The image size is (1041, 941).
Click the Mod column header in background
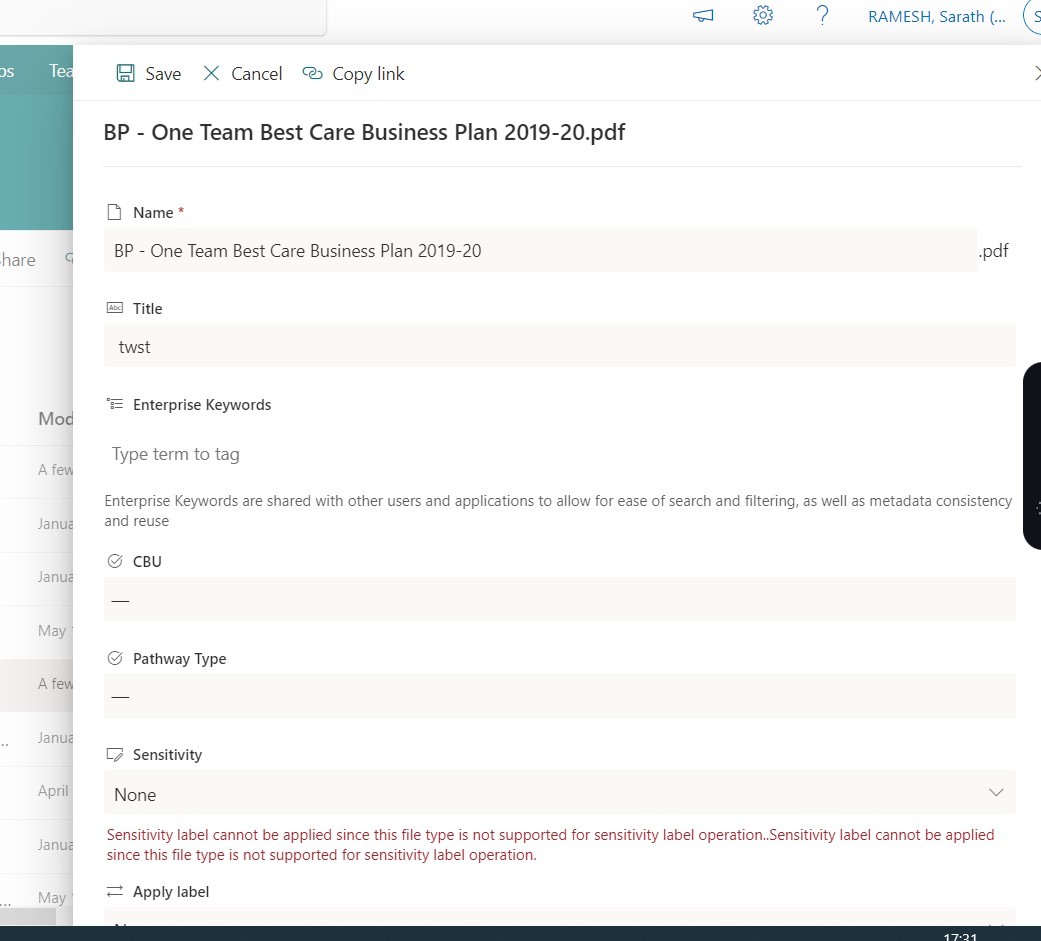pyautogui.click(x=55, y=419)
